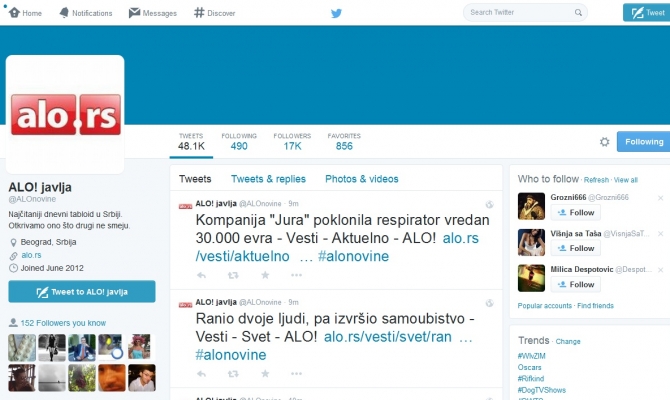Switch to Photos & videos tab
The width and height of the screenshot is (670, 400).
tap(361, 179)
